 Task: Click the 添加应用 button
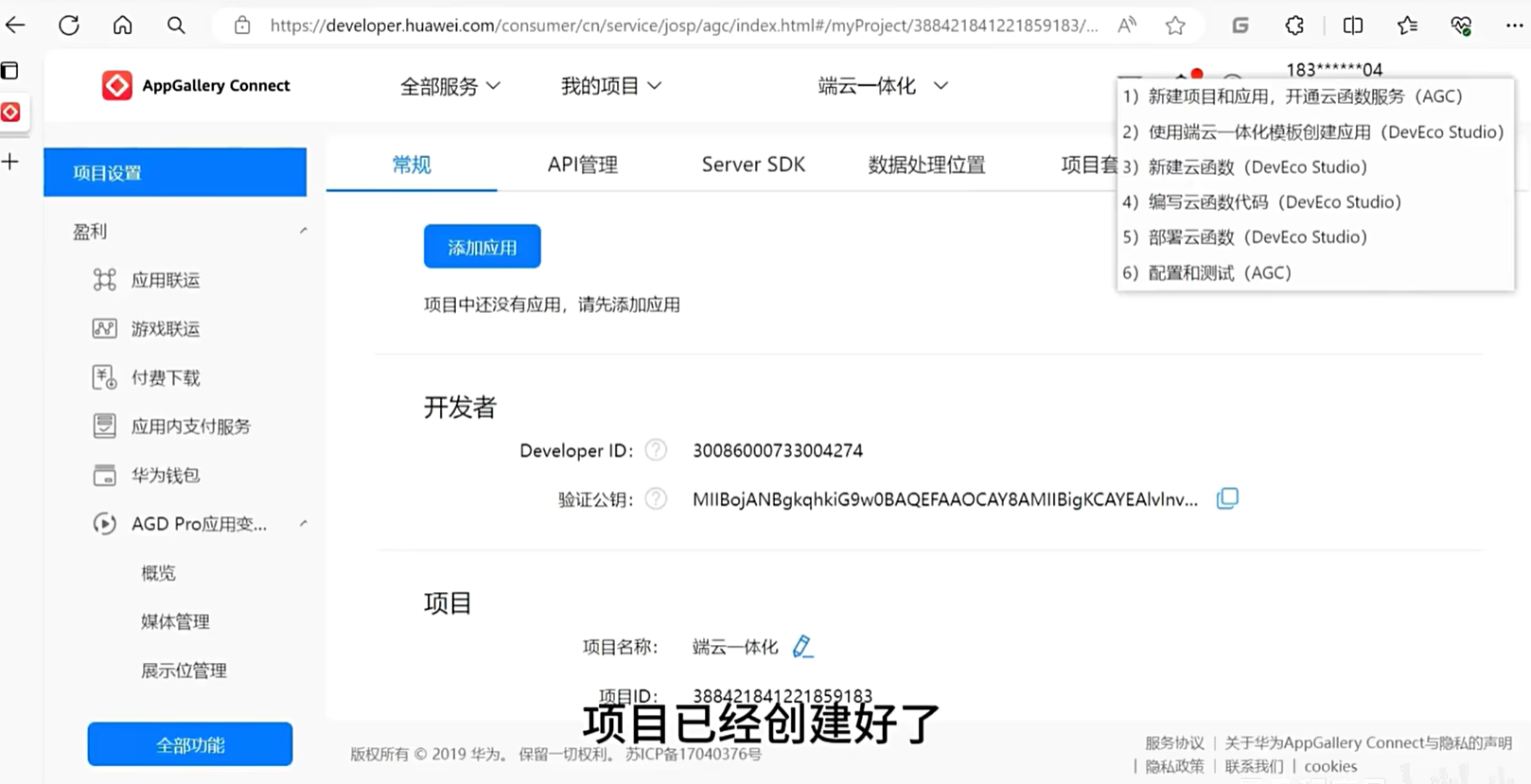click(482, 247)
